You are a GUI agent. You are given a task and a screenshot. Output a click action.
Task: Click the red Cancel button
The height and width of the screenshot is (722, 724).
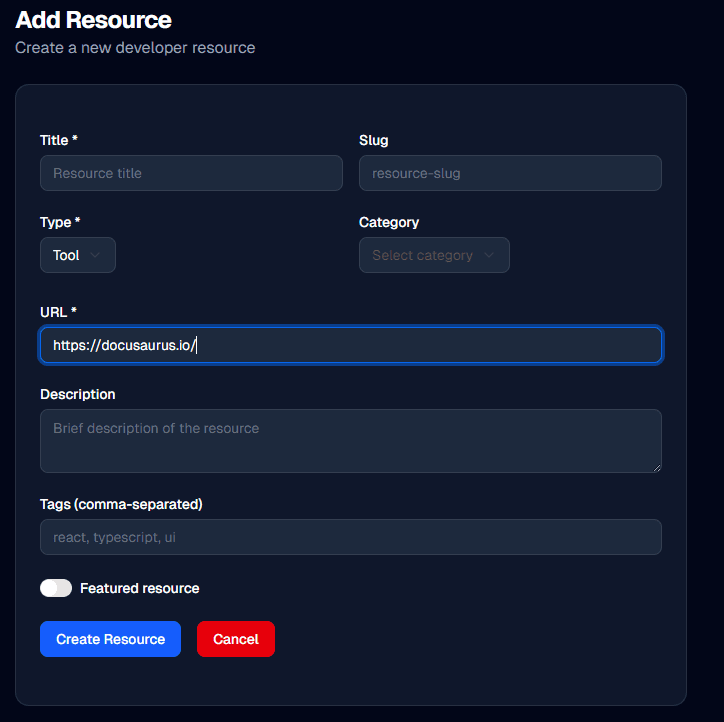pos(235,639)
